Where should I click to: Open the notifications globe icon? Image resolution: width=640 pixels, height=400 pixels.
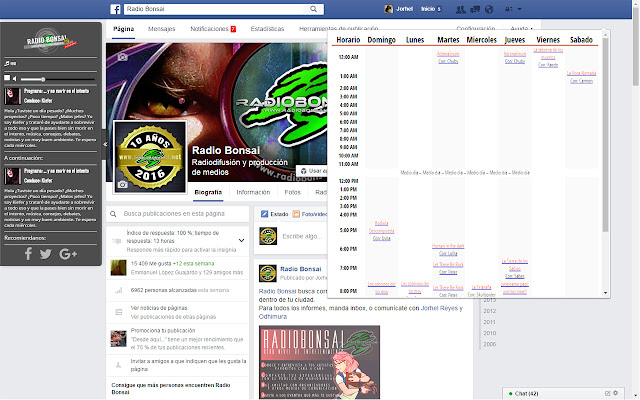click(489, 9)
